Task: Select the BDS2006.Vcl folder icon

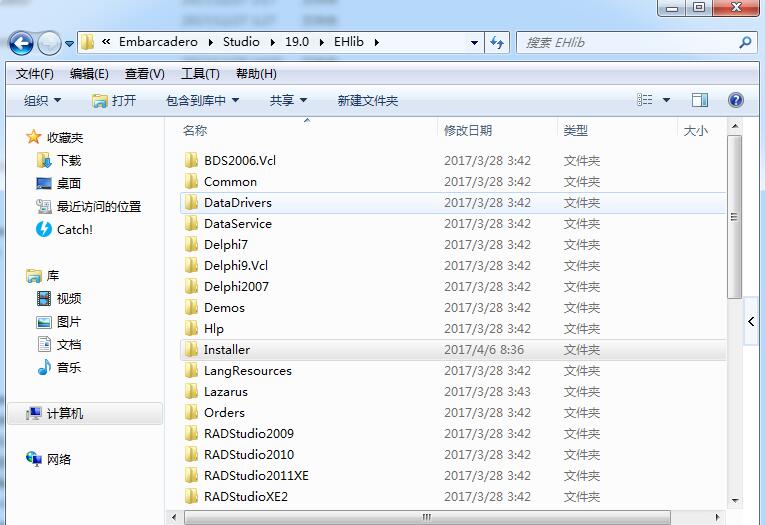Action: (x=191, y=160)
